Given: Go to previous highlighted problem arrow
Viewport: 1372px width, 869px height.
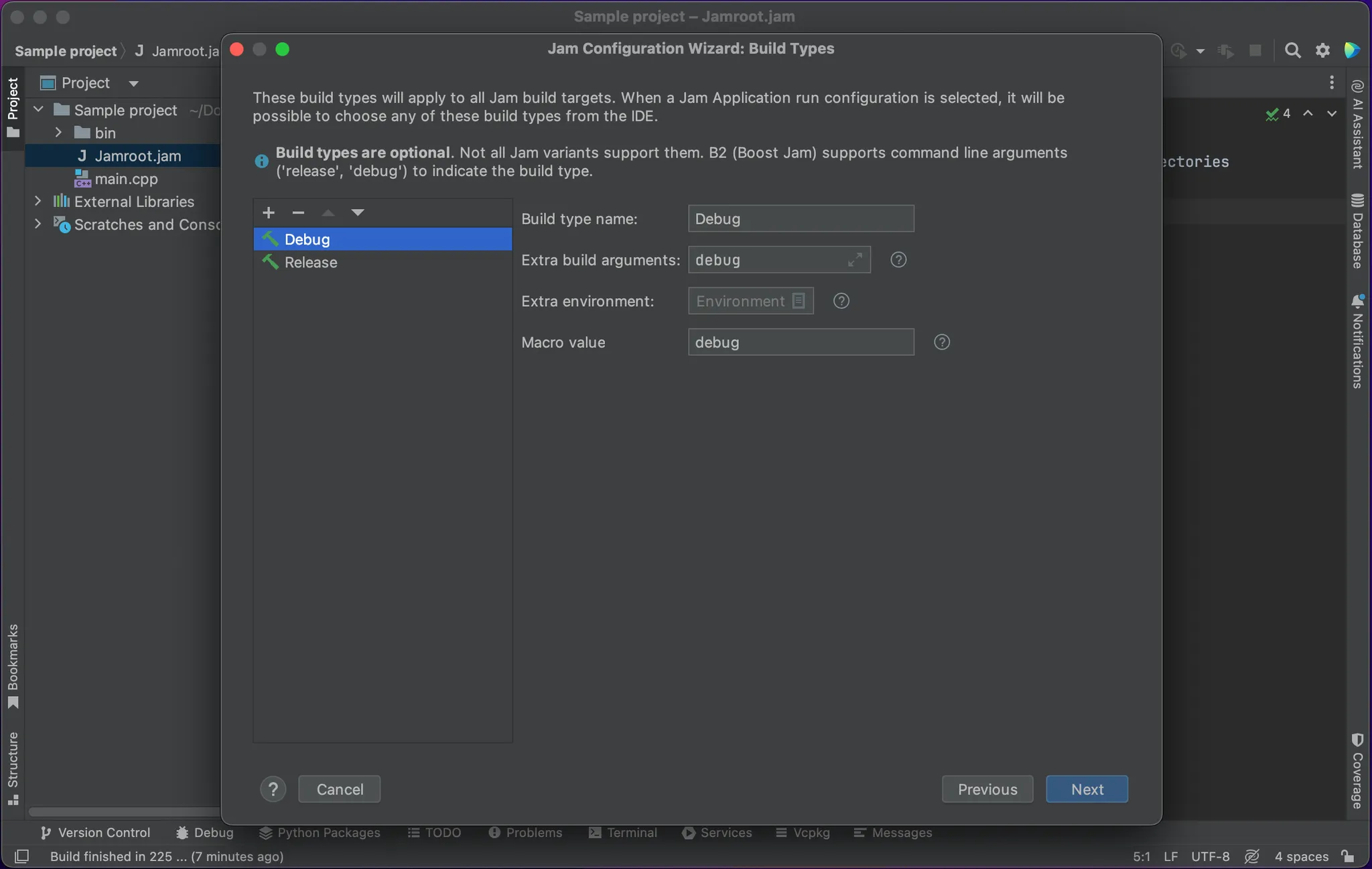Looking at the screenshot, I should coord(1308,113).
